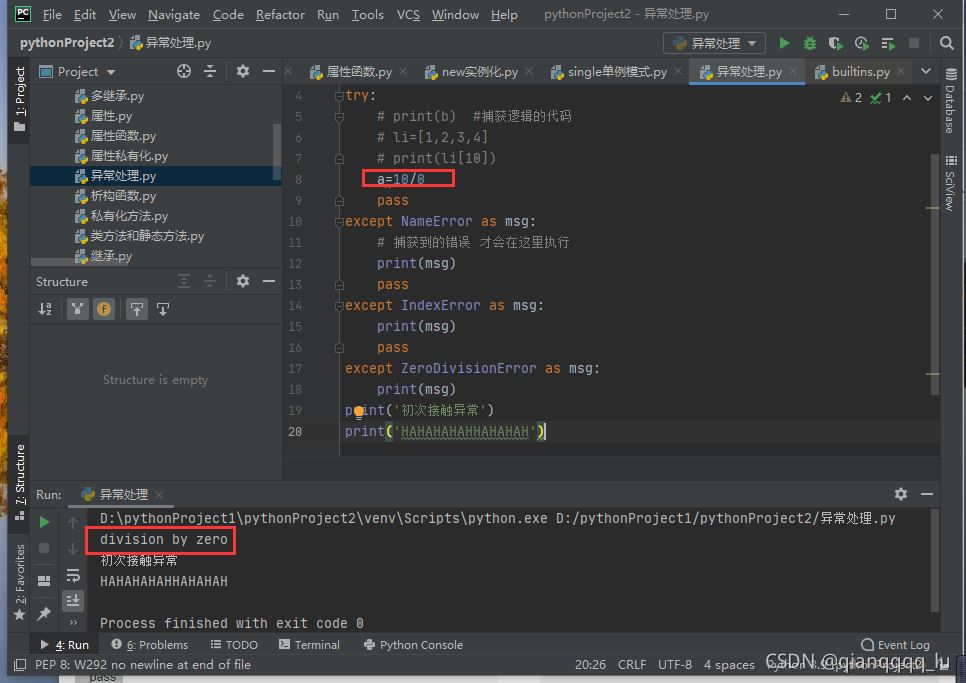Open the Event Log
Viewport: 966px width, 683px height.
pyautogui.click(x=895, y=645)
